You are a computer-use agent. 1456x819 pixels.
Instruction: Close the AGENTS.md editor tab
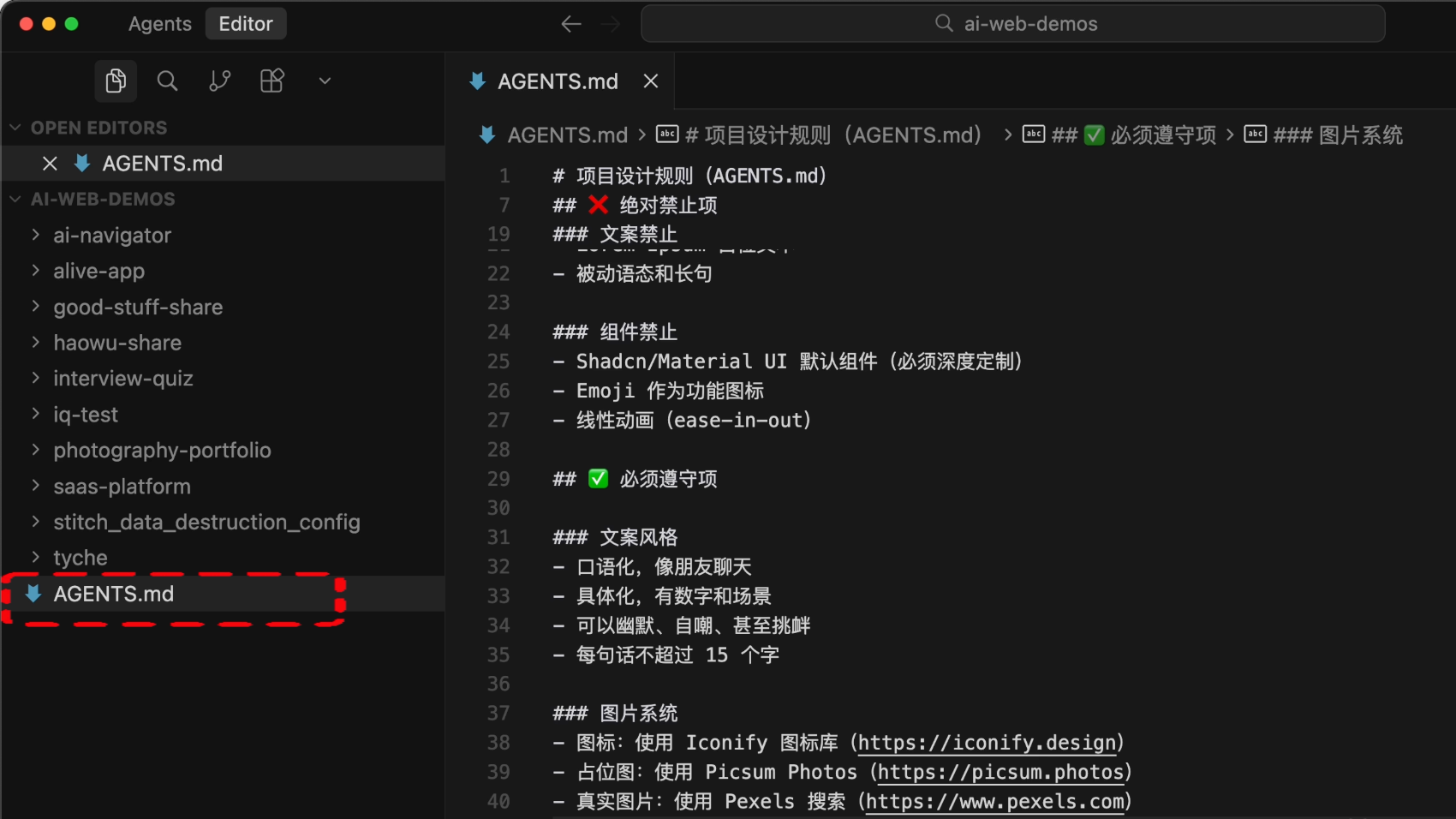[651, 81]
